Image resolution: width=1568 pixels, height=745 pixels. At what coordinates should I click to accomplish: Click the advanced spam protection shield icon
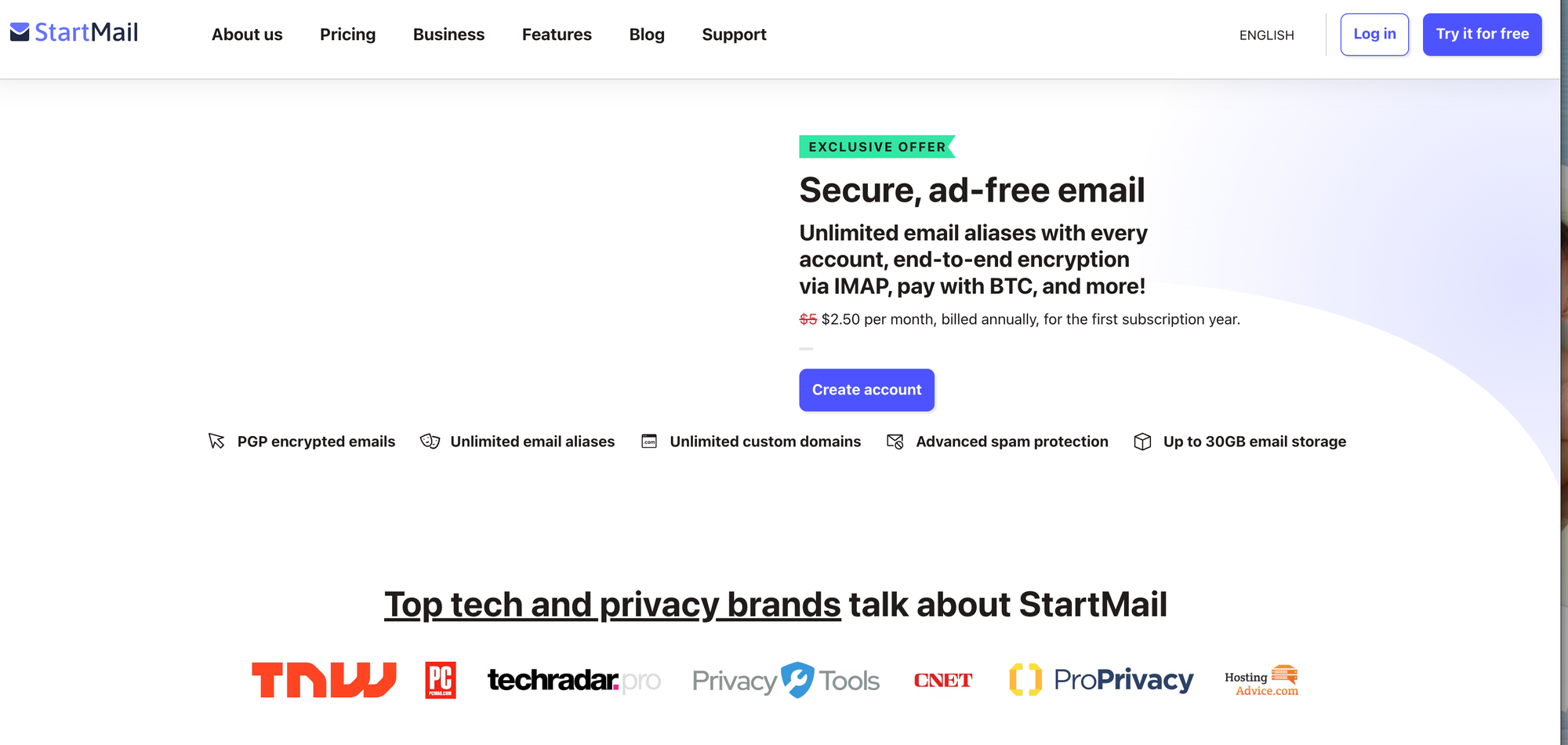[895, 442]
